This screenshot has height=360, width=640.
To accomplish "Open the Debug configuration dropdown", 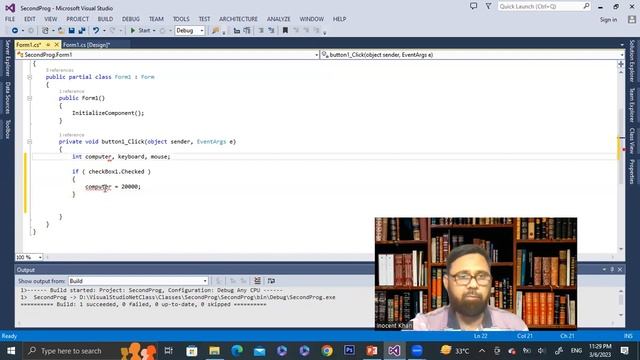I will pos(190,31).
